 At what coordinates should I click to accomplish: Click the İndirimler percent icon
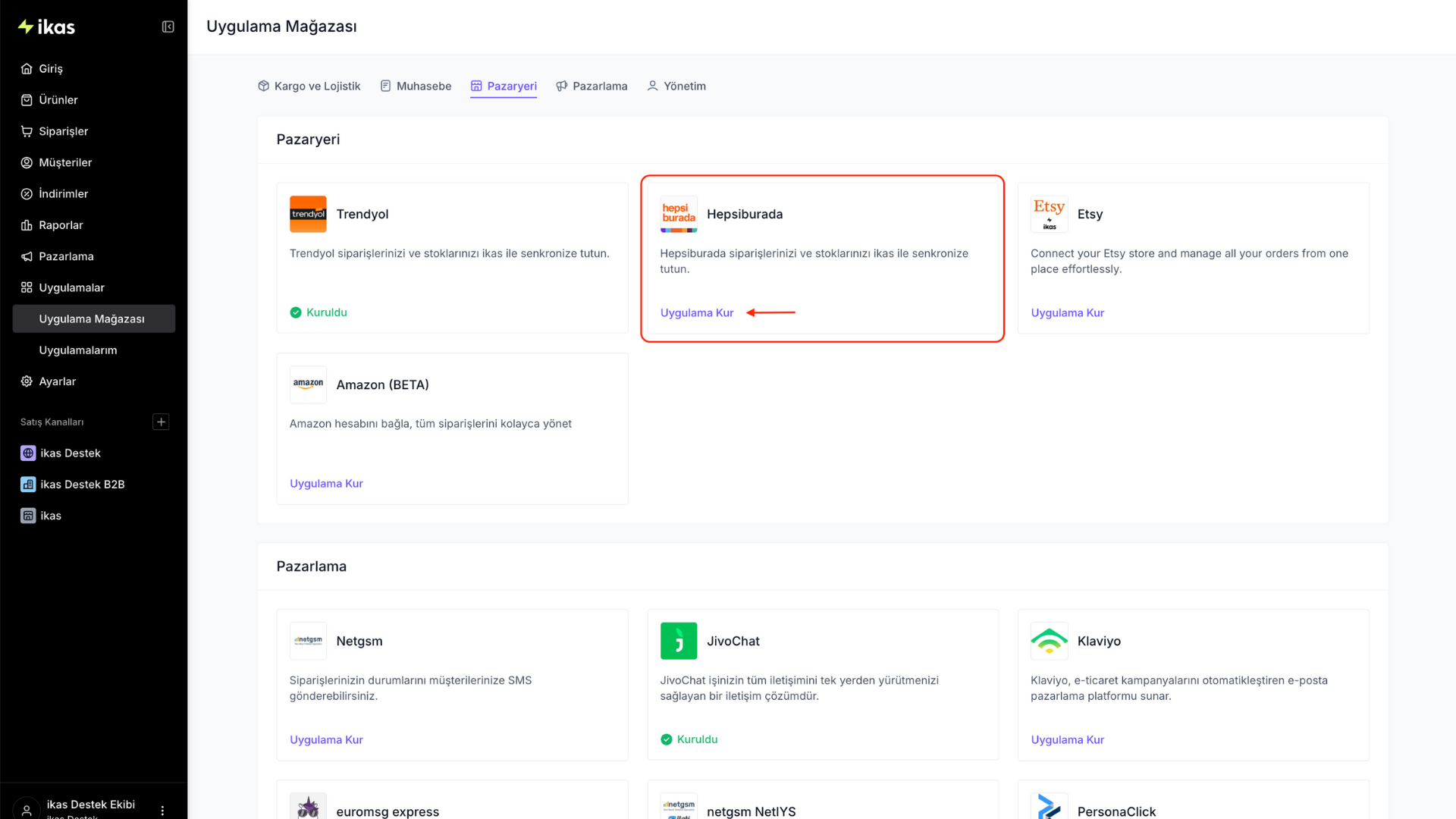[27, 194]
